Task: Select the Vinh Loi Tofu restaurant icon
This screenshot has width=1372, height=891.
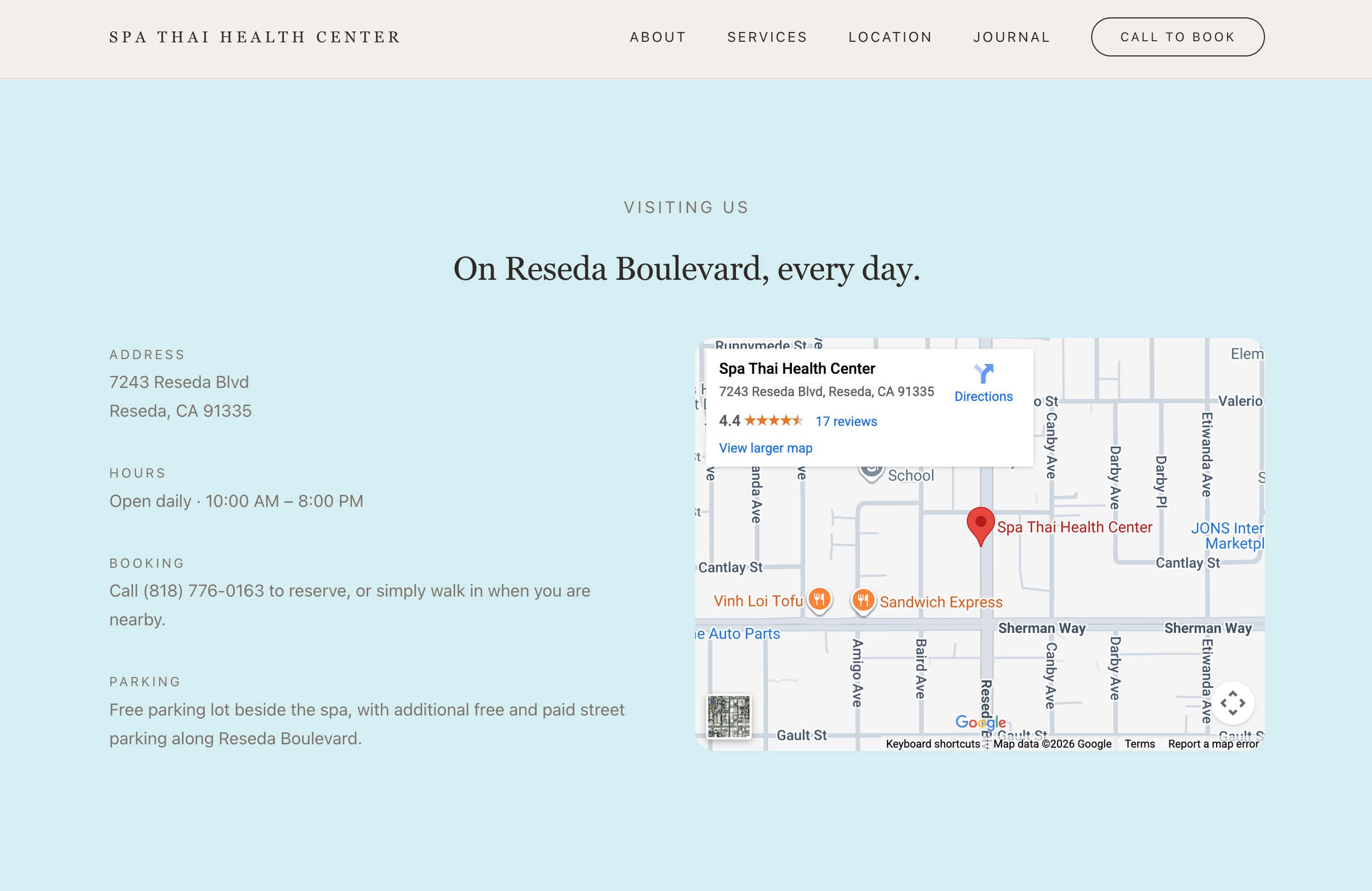Action: [x=819, y=600]
